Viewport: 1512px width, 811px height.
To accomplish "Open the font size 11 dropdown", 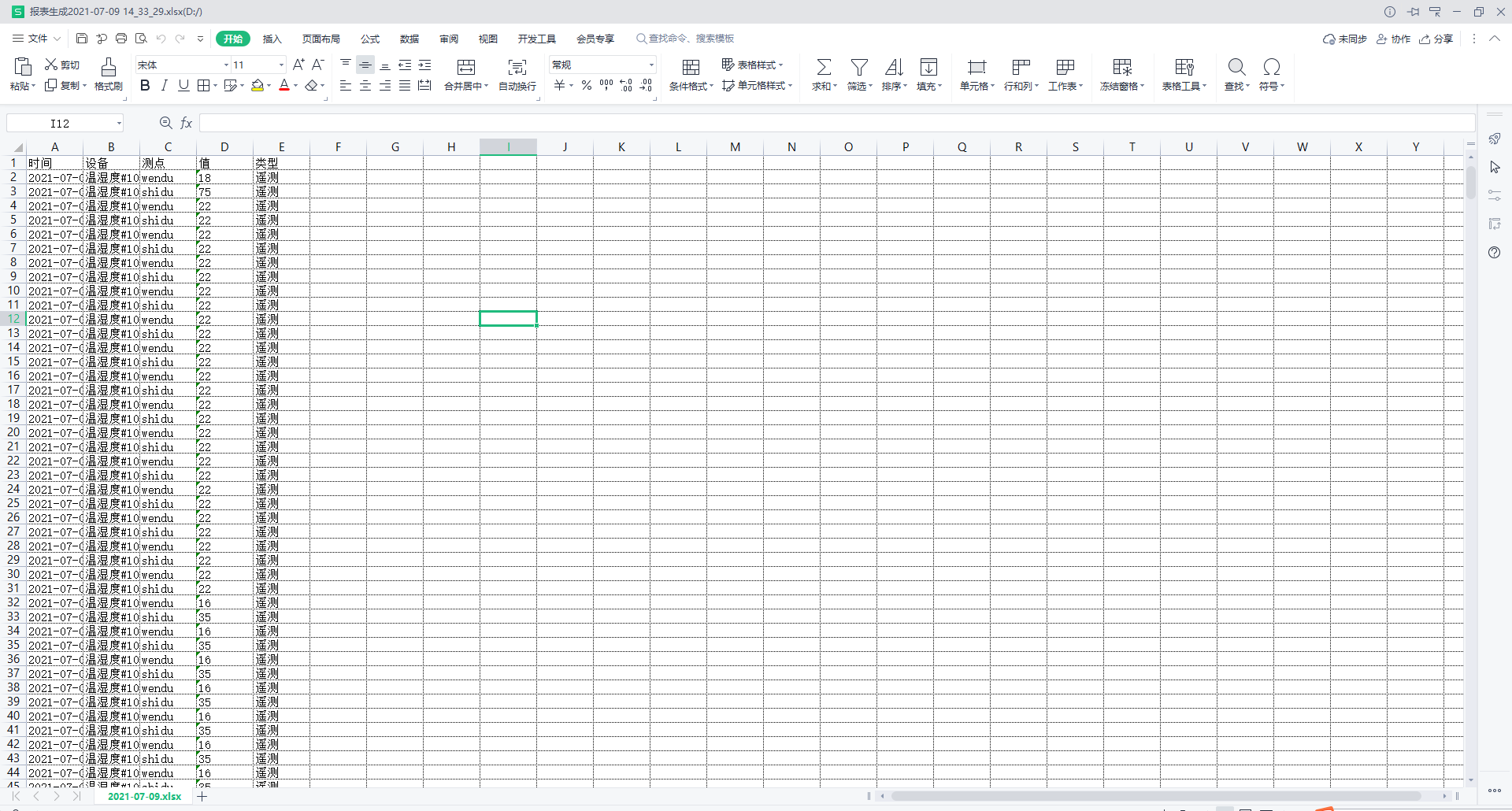I will 281,65.
